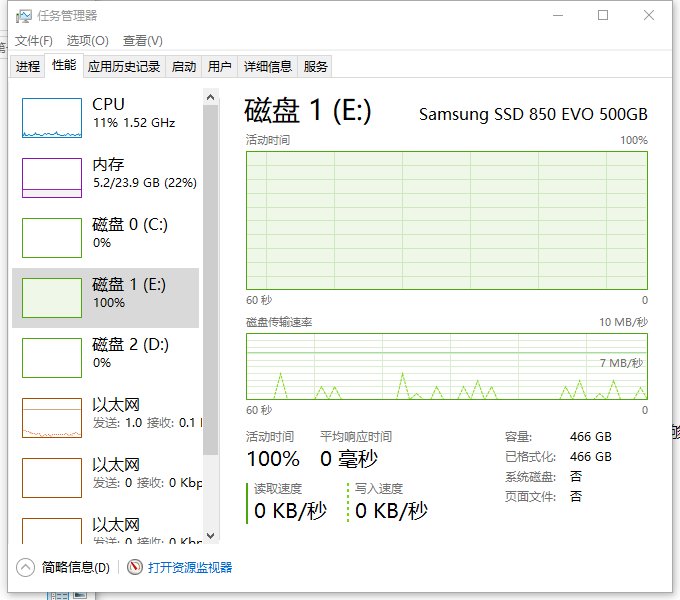Click the resource monitor gauge icon
This screenshot has height=600, width=680.
tap(135, 567)
